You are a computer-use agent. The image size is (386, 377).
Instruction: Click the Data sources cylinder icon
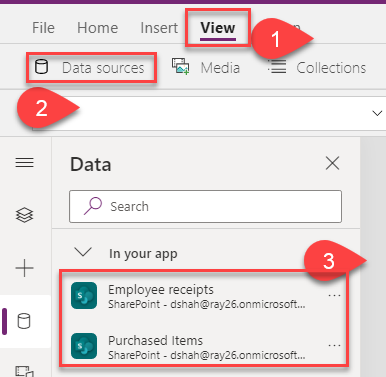point(42,67)
